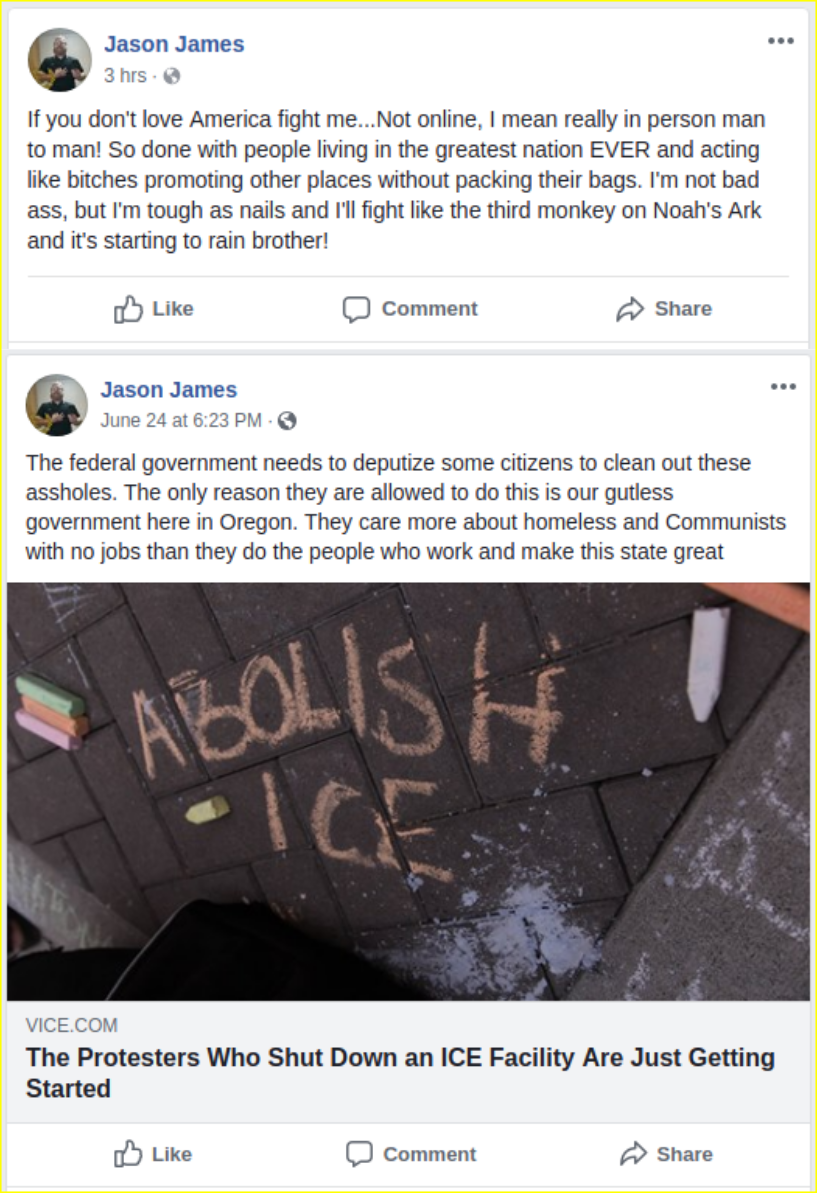Open the Protesters Who Shut Down ICE Facility headline

400,1073
